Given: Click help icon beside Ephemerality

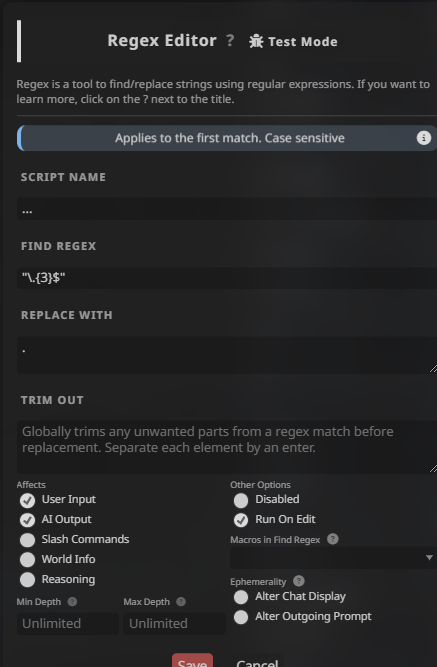Looking at the screenshot, I should tap(299, 581).
